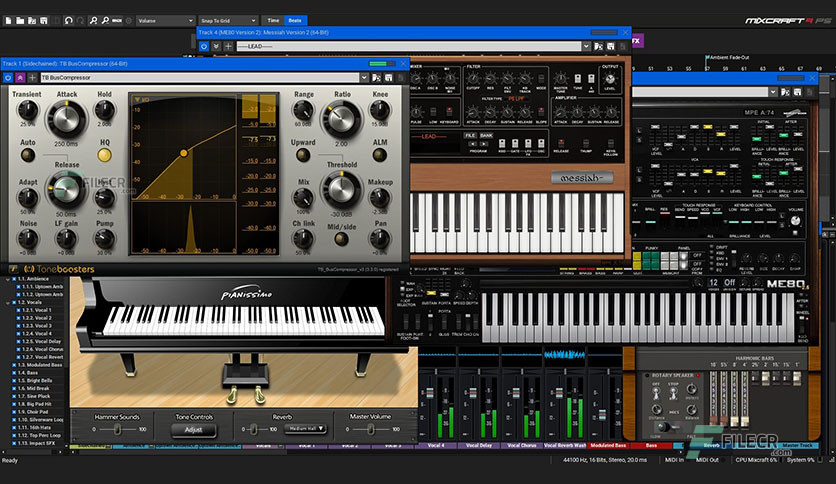Switch timeline to Beats mode

pyautogui.click(x=295, y=21)
